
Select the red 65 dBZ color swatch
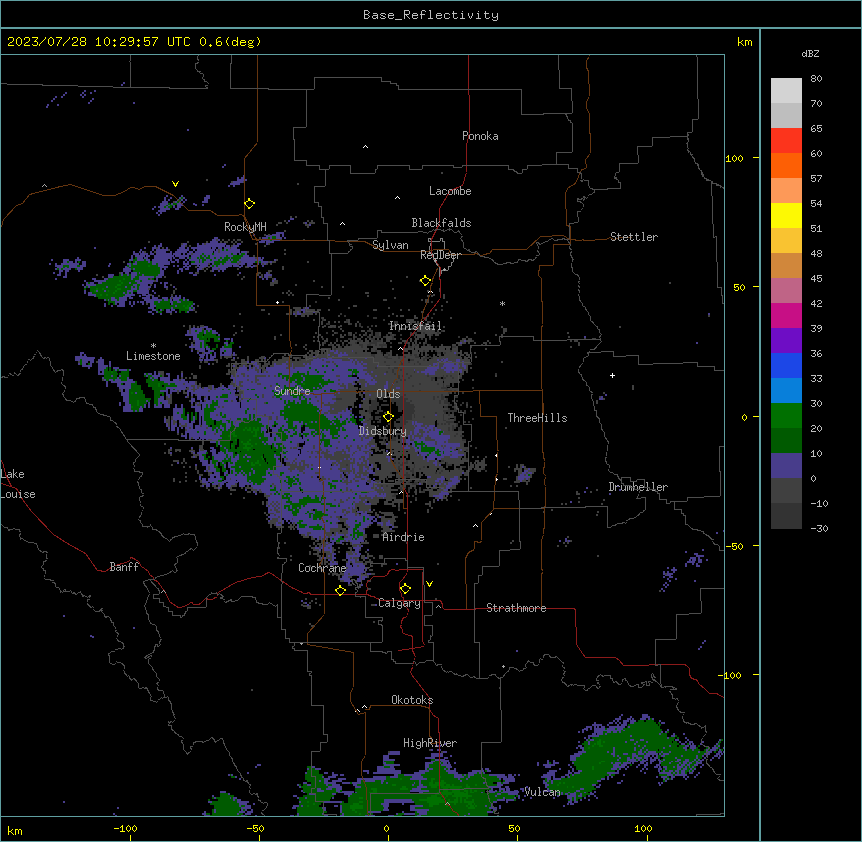786,140
